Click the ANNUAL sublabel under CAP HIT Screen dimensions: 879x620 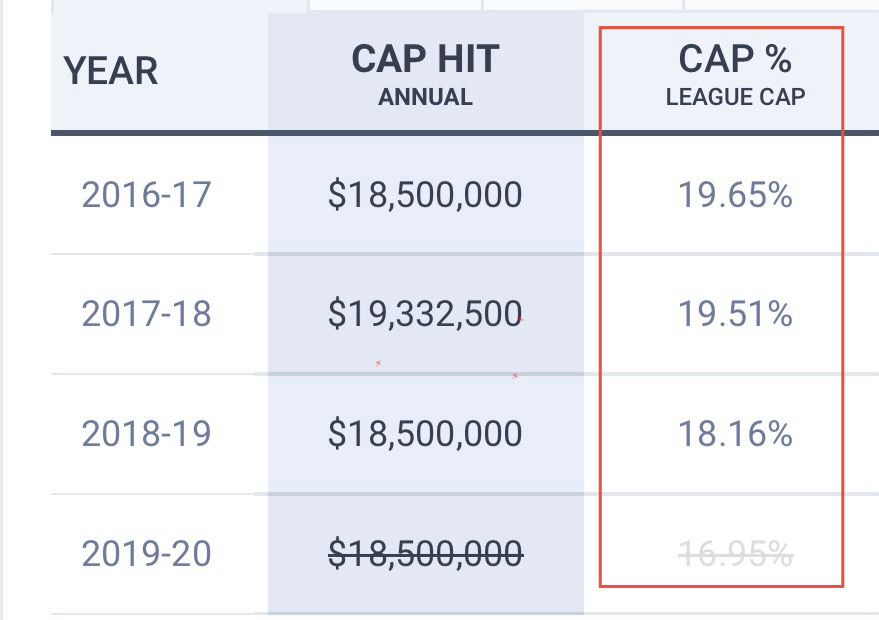pos(425,98)
